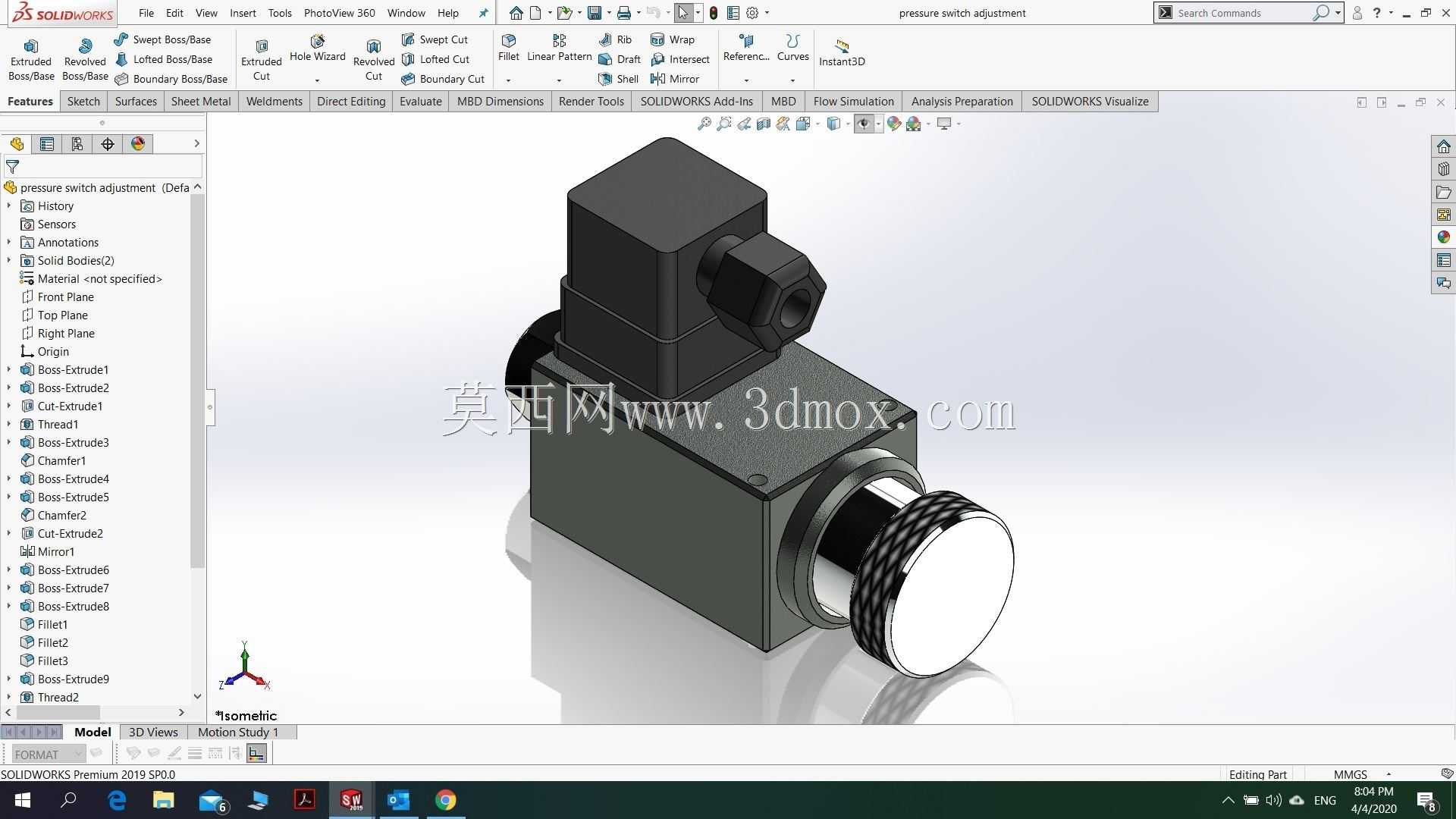Choose the Lofted Boss/Base tool
1456x819 pixels.
(164, 59)
